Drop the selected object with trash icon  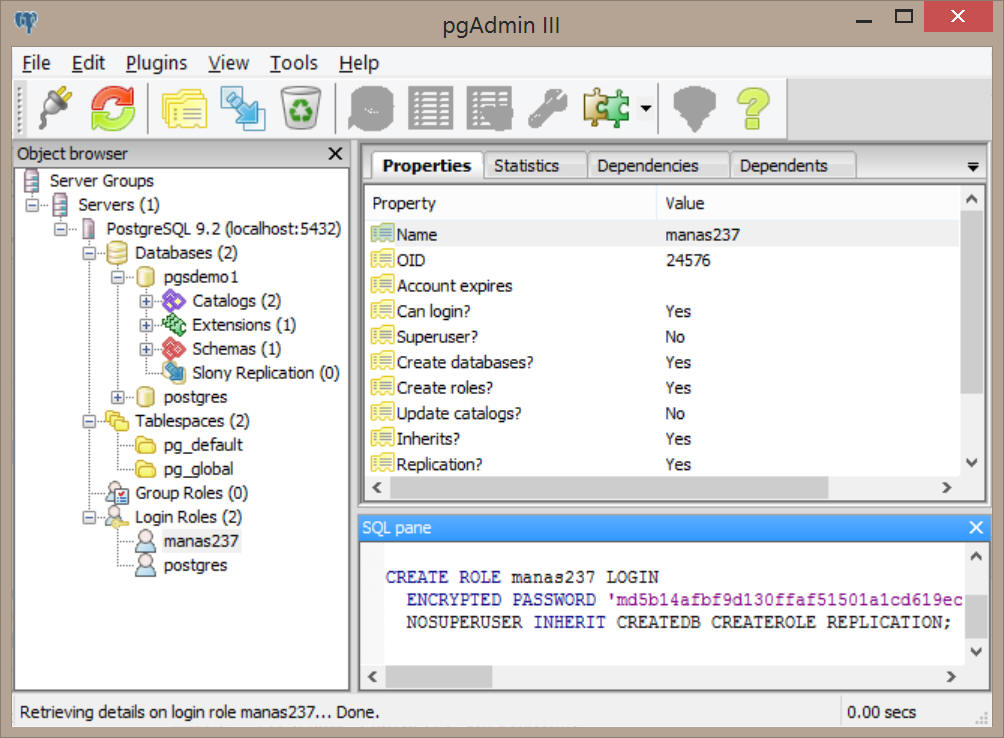(x=300, y=108)
